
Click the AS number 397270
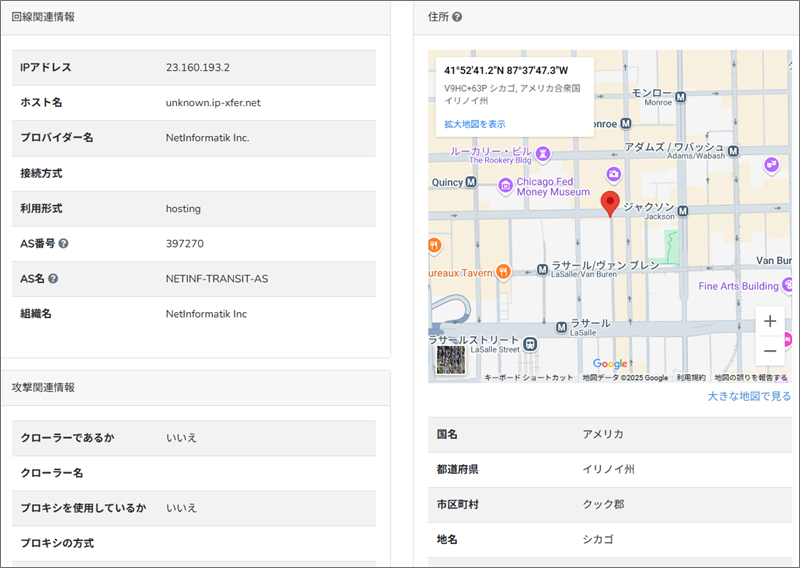(x=185, y=243)
